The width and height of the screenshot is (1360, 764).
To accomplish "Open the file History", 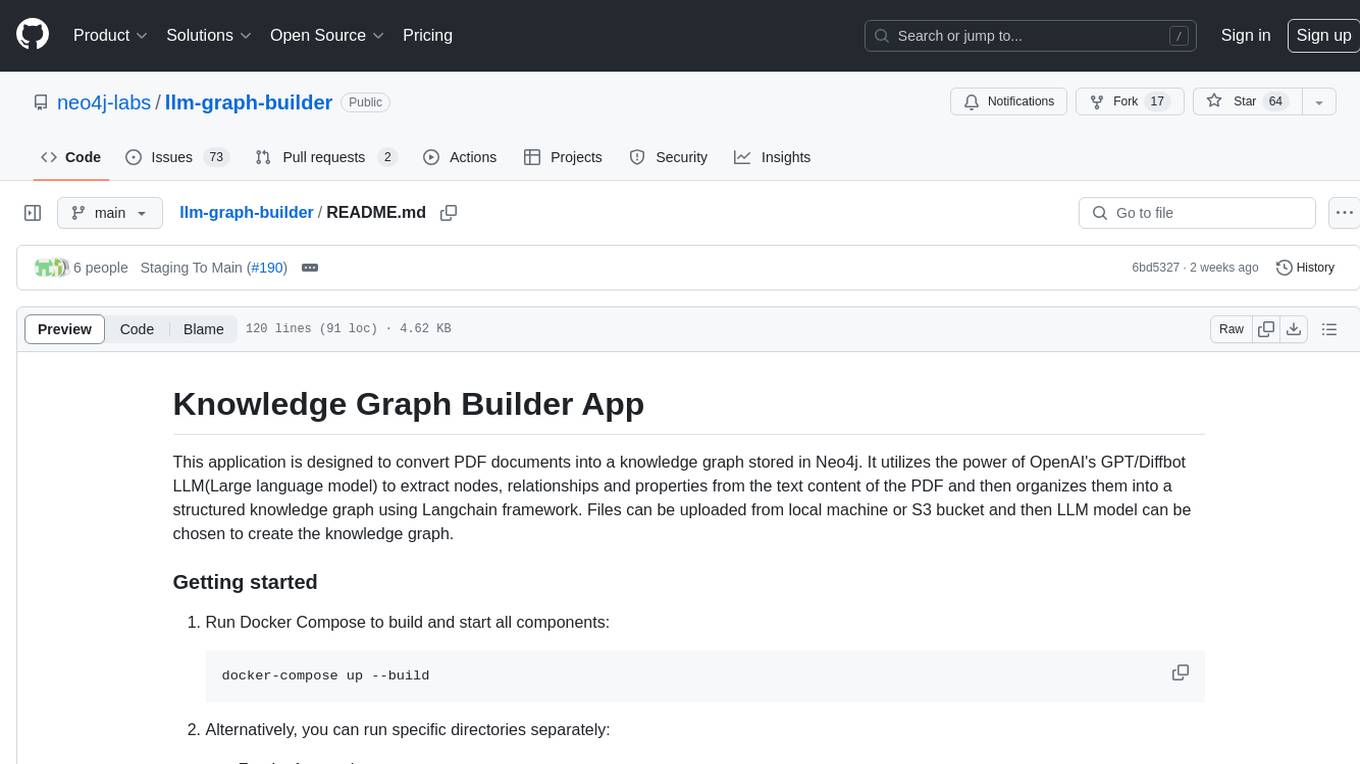I will tap(1305, 268).
